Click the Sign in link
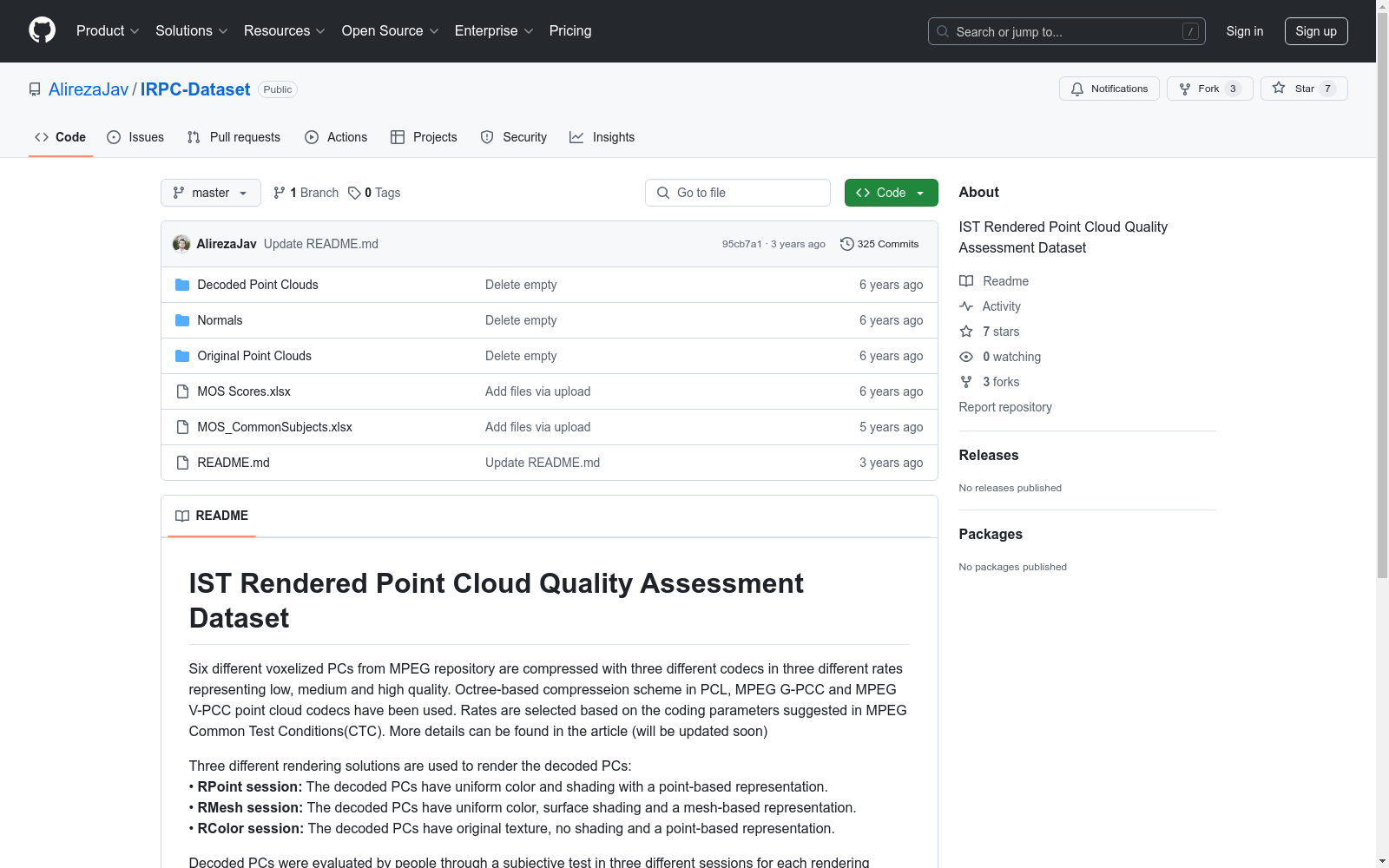This screenshot has width=1389, height=868. (x=1245, y=31)
